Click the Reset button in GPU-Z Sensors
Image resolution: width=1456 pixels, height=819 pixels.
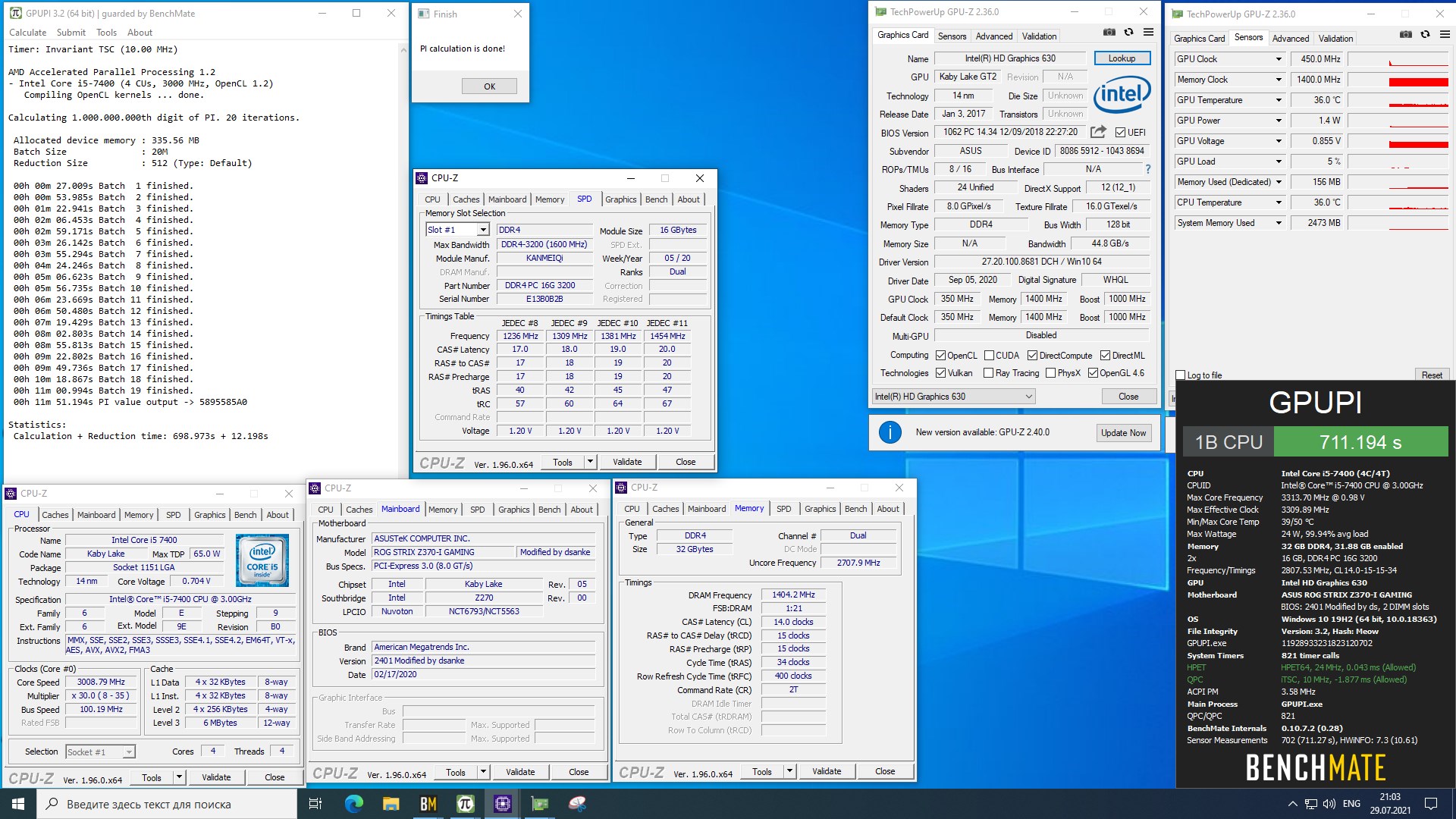[1432, 375]
